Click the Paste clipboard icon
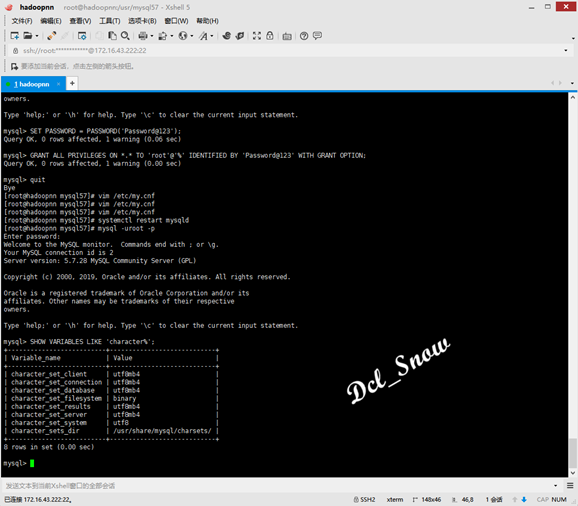Image resolution: width=578 pixels, height=506 pixels. point(112,36)
